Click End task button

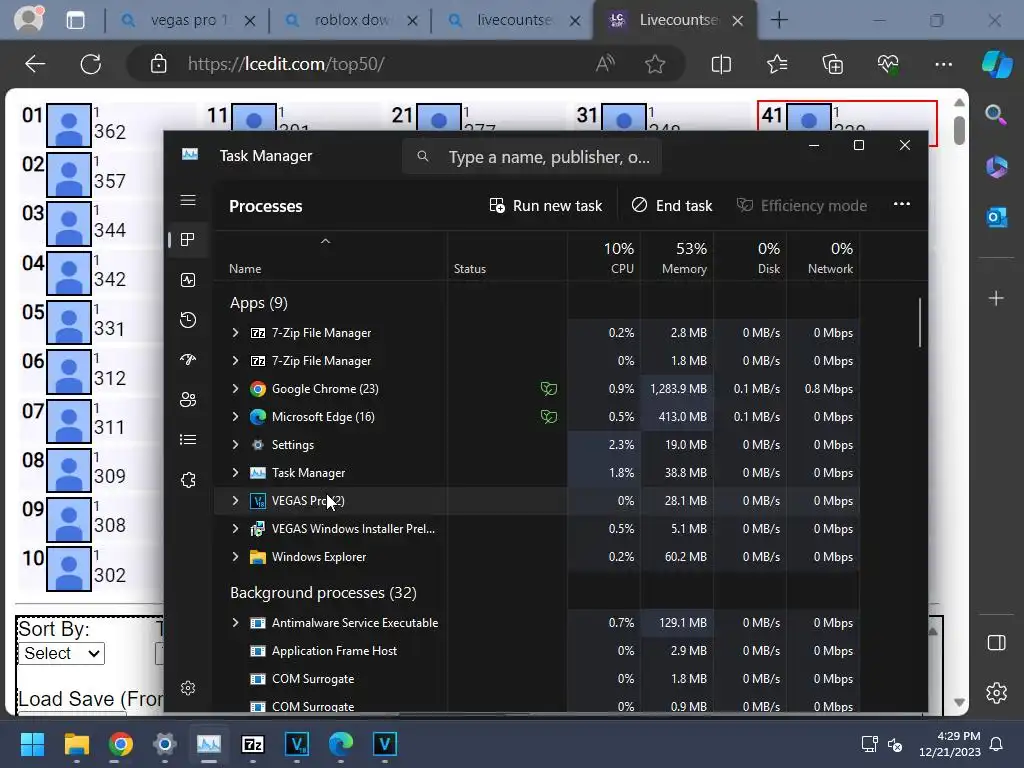672,206
